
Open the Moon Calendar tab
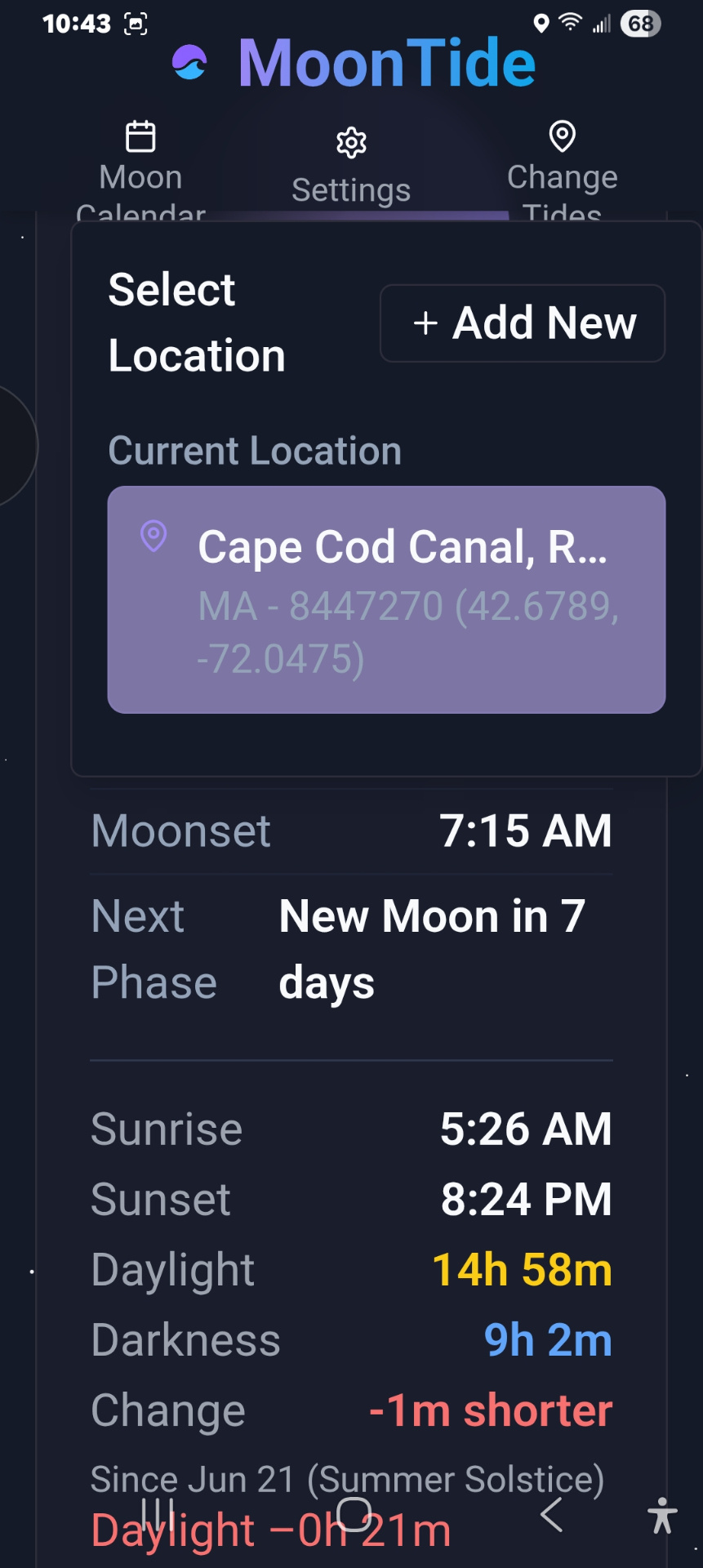[x=140, y=178]
